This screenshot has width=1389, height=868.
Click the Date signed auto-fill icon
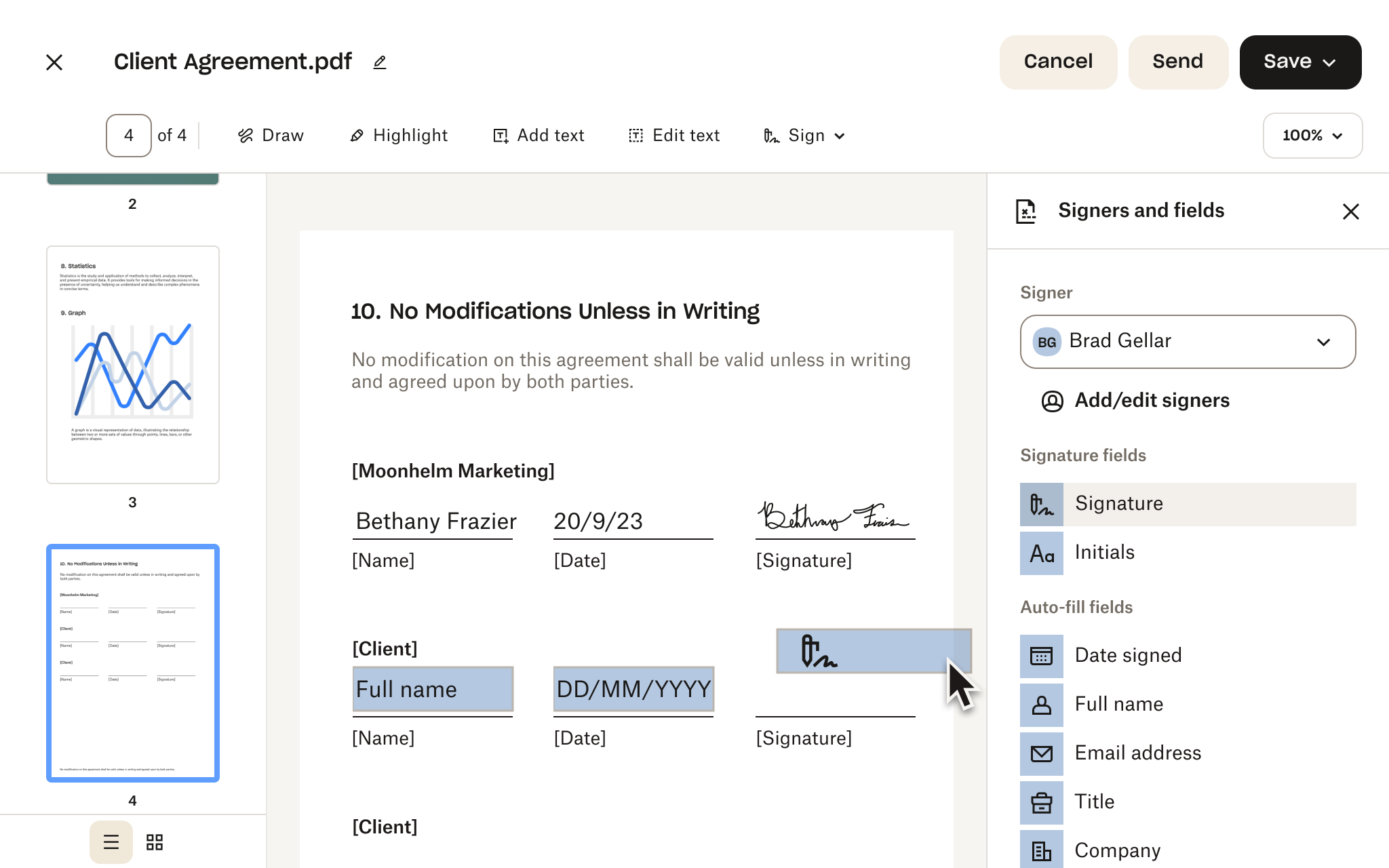pyautogui.click(x=1042, y=655)
